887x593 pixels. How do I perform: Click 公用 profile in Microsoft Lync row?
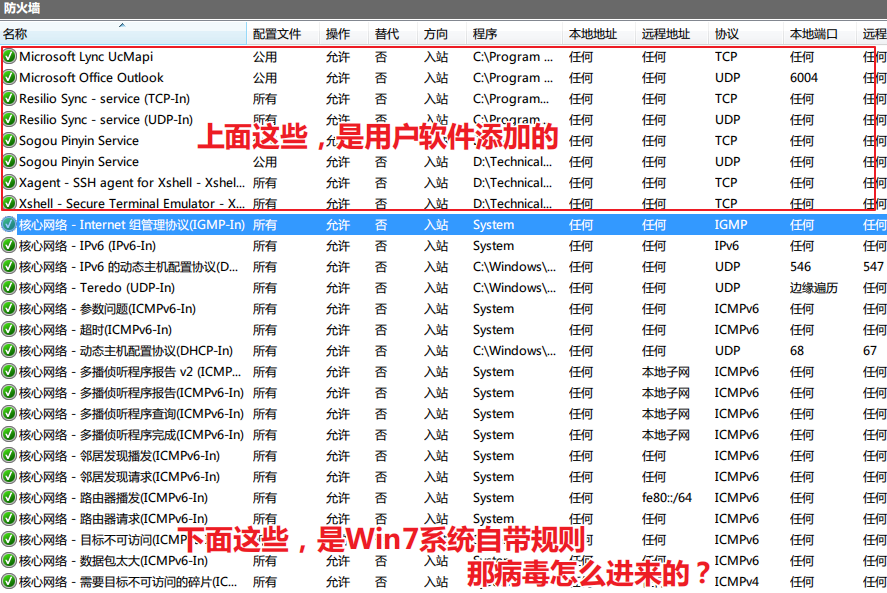coord(265,57)
